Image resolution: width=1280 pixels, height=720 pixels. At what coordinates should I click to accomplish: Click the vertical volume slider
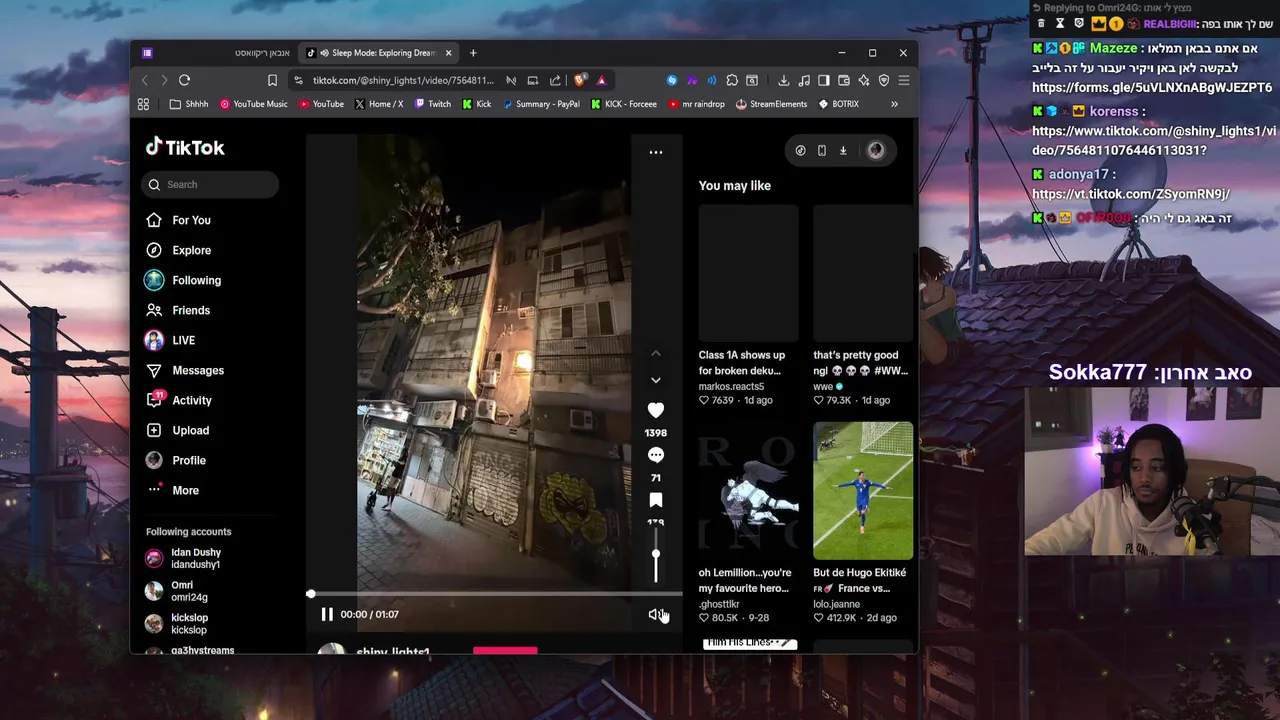656,556
